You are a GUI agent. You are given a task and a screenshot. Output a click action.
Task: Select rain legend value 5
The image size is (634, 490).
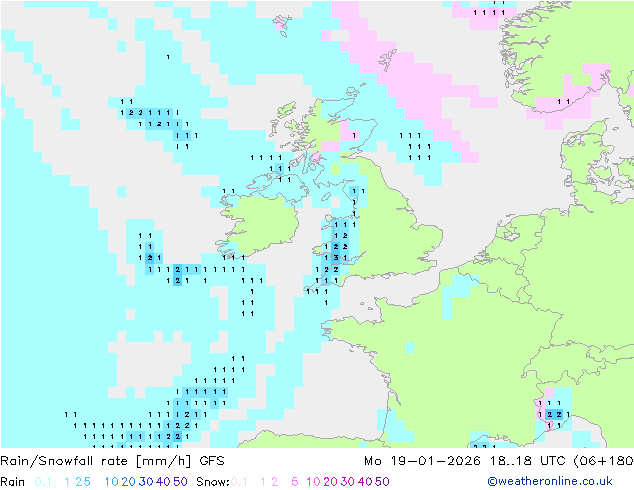pyautogui.click(x=87, y=482)
